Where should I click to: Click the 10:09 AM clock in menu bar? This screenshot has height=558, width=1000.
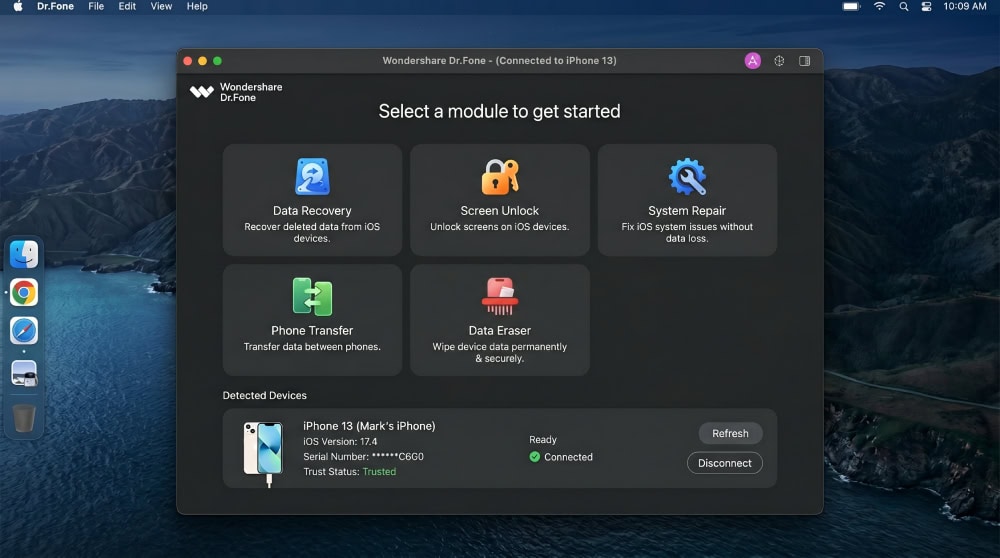coord(965,6)
